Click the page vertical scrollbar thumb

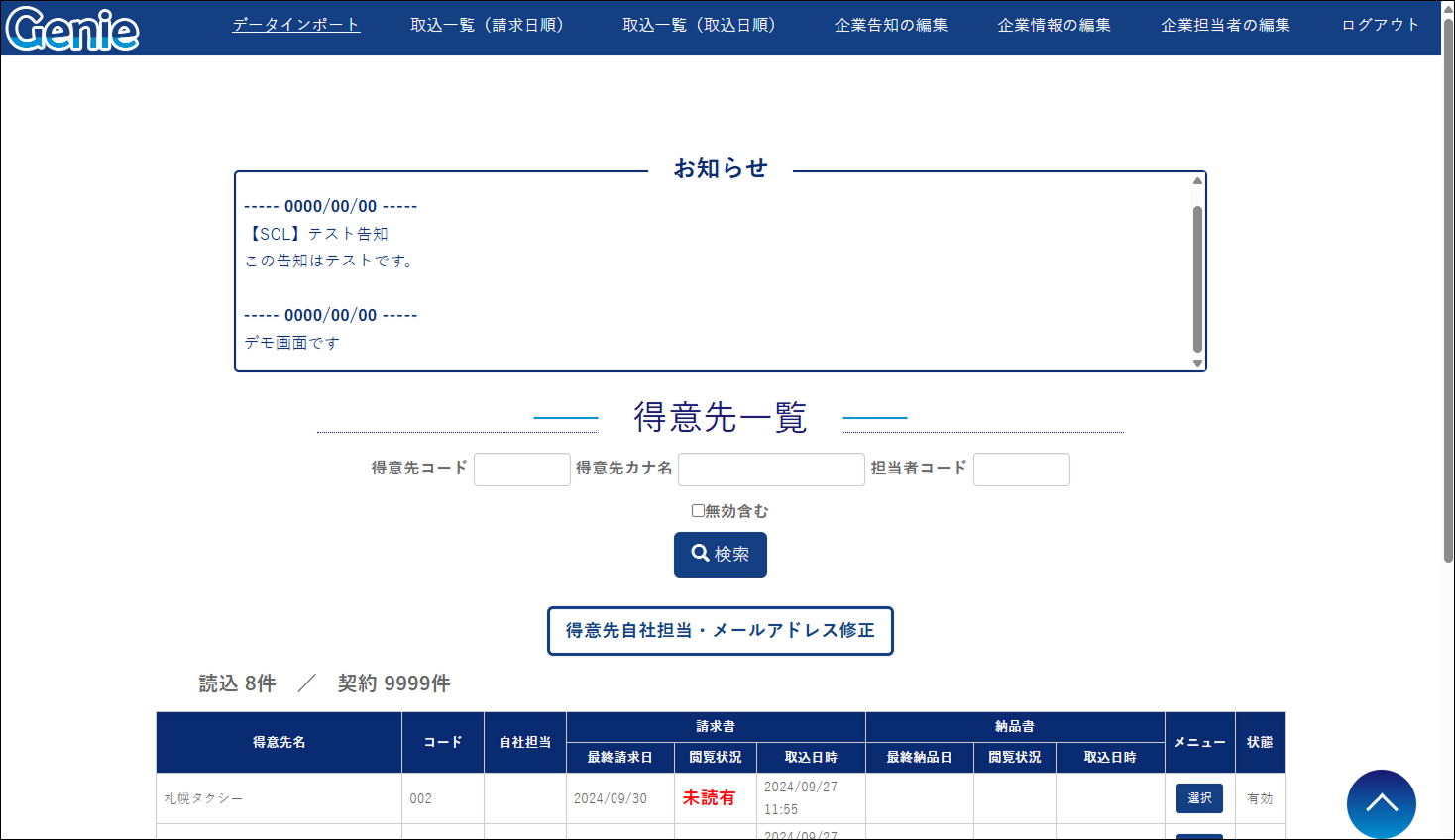click(x=1448, y=291)
